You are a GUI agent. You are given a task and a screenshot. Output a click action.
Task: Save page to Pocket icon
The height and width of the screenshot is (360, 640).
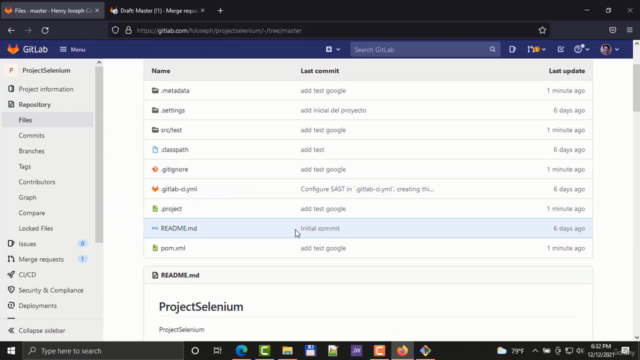[612, 30]
